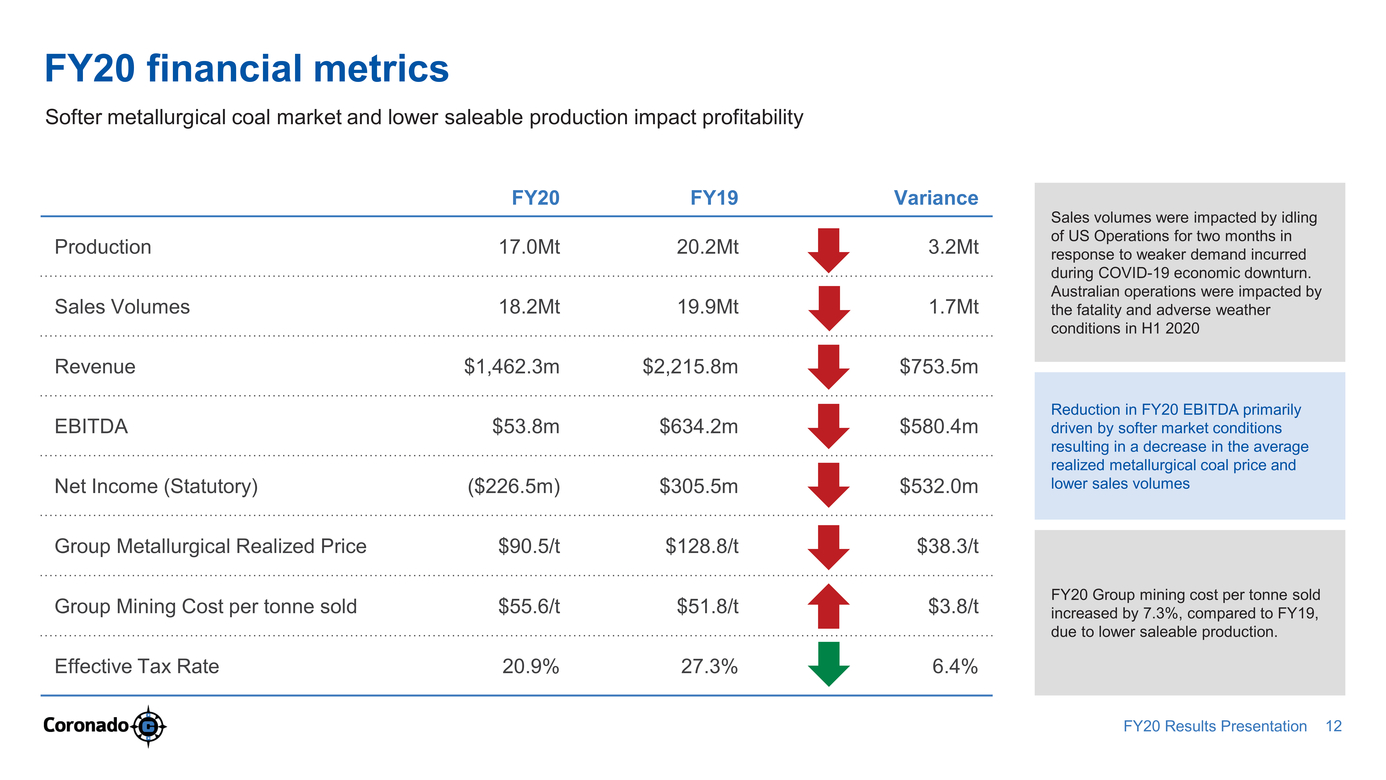The width and height of the screenshot is (1386, 780).
Task: Click the red down arrow in EBITDA row
Action: [x=828, y=427]
